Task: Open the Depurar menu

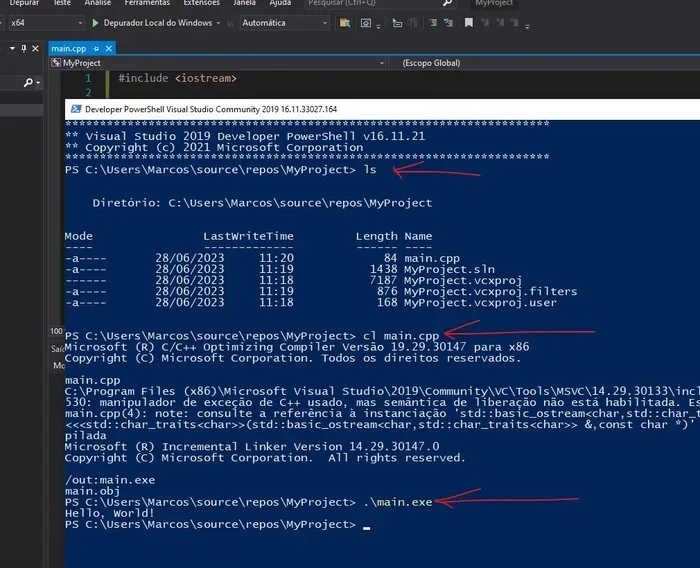Action: [24, 3]
